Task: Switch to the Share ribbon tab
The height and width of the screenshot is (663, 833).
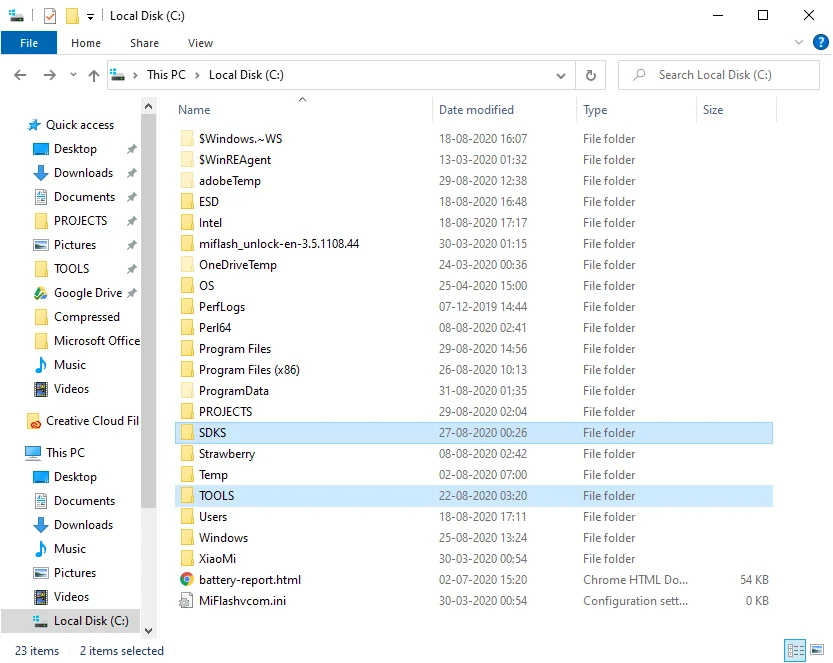Action: (x=144, y=43)
